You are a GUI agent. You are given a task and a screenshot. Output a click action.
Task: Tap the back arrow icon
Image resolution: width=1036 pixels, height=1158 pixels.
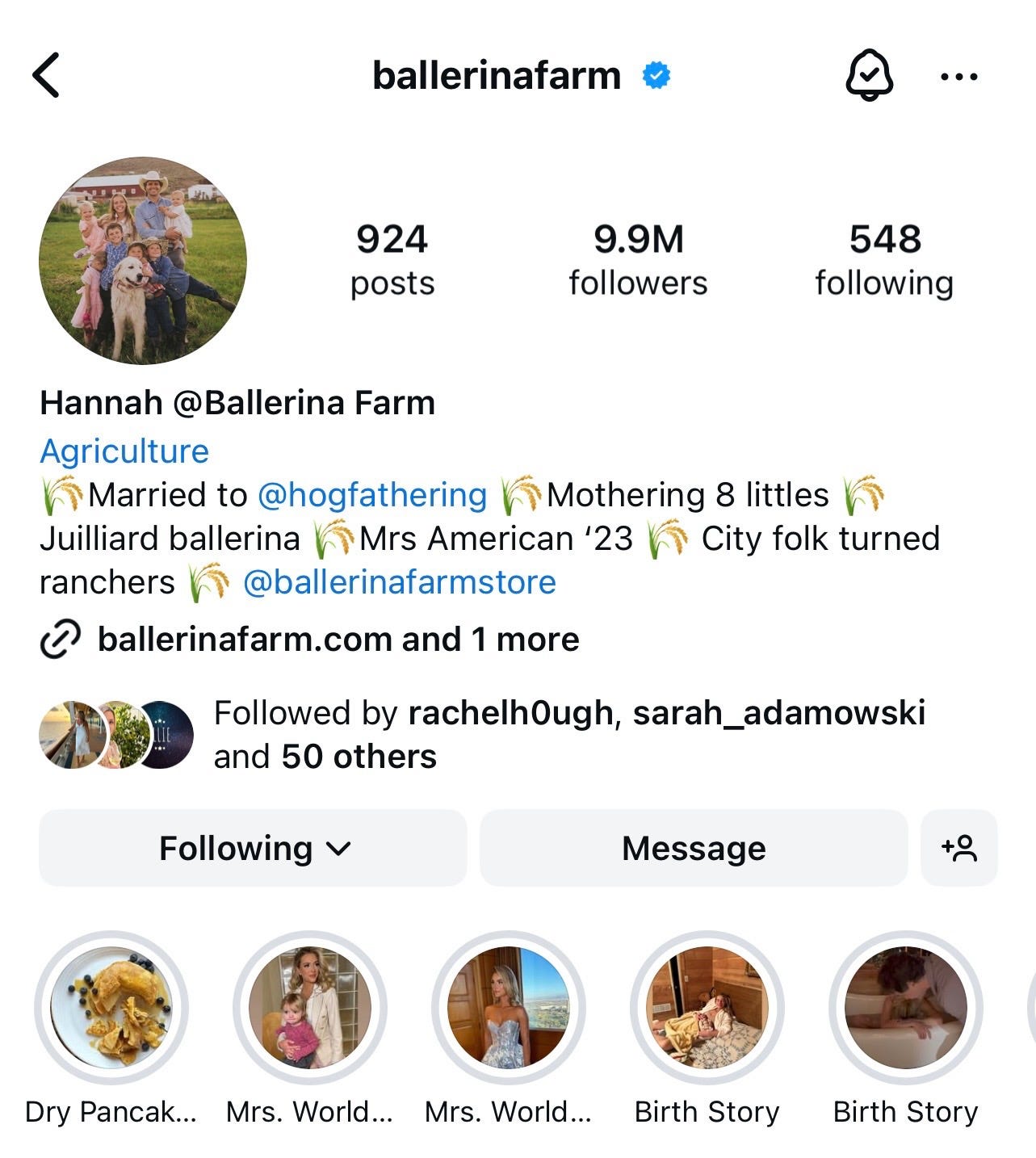(46, 75)
